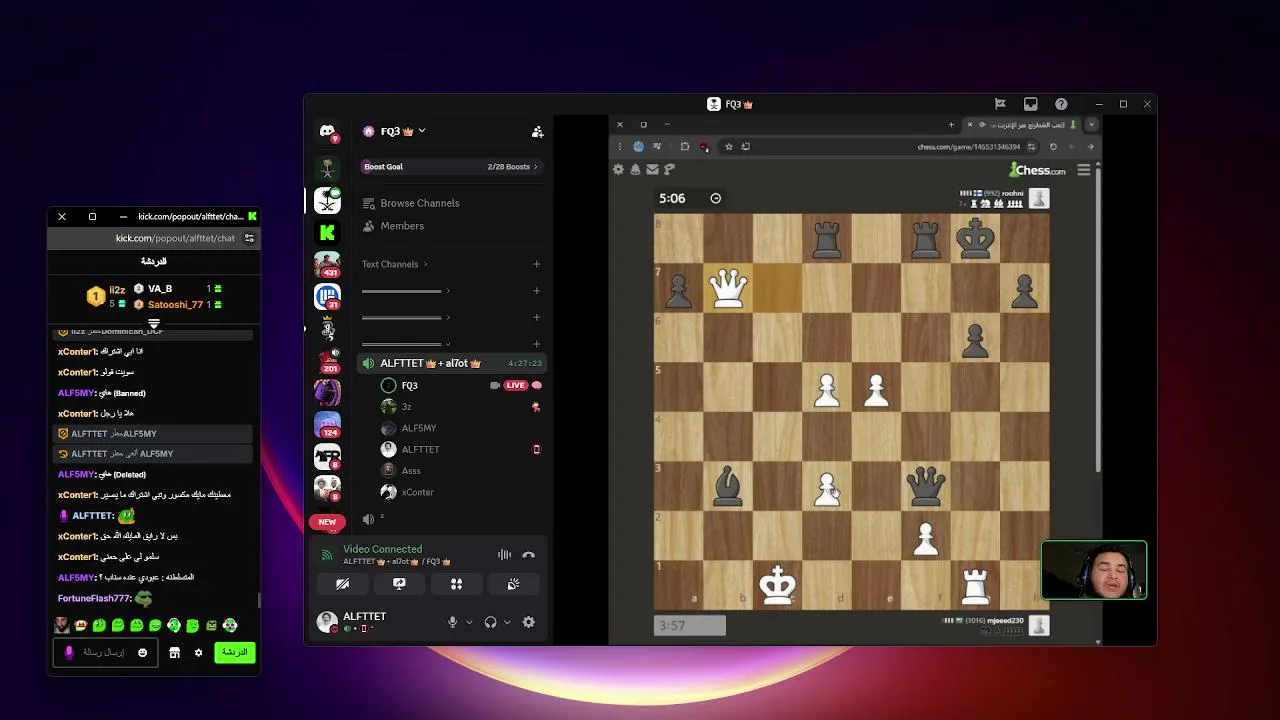Click the Kick chat message input
This screenshot has width=1280, height=720.
(x=103, y=652)
